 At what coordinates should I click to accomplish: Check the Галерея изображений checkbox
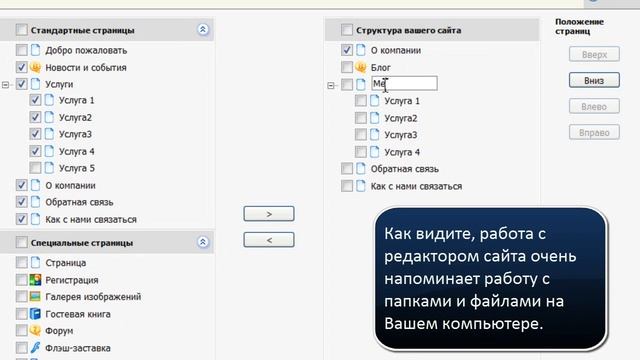[x=21, y=297]
